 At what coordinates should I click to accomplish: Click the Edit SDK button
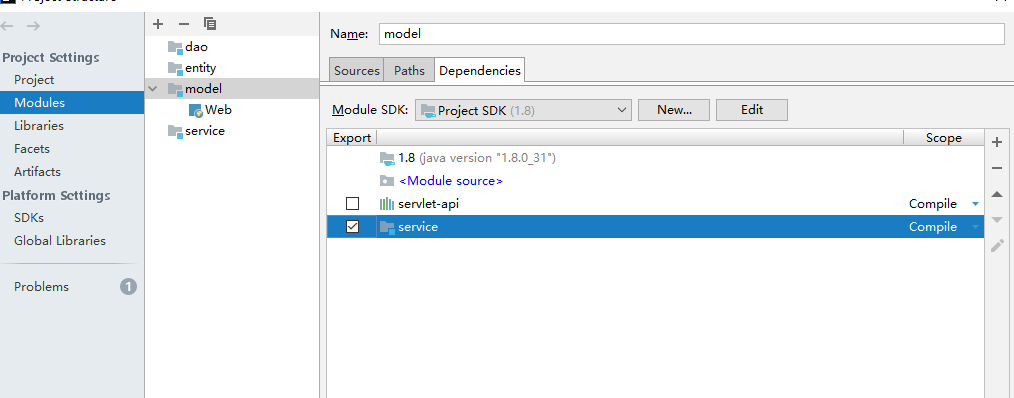(752, 110)
